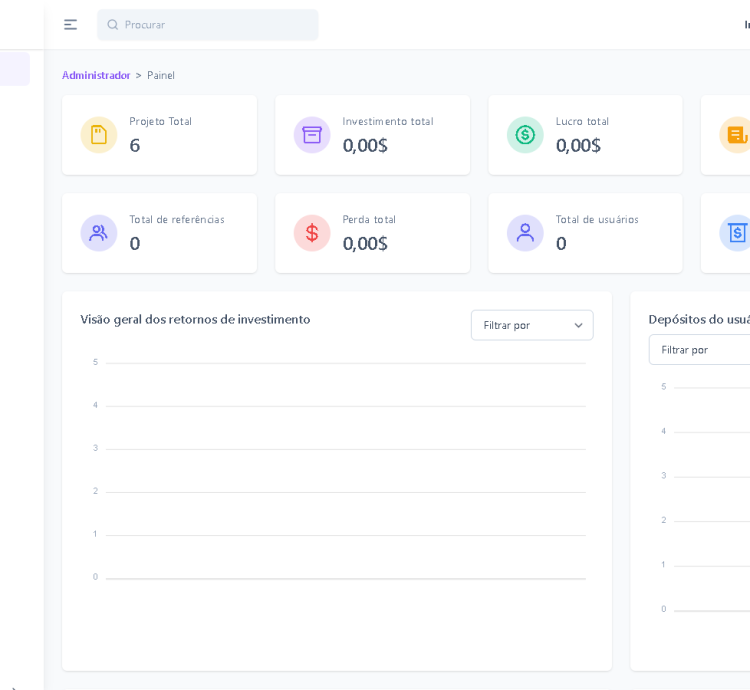
Task: Click the magnifier icon in the search bar
Action: [113, 25]
